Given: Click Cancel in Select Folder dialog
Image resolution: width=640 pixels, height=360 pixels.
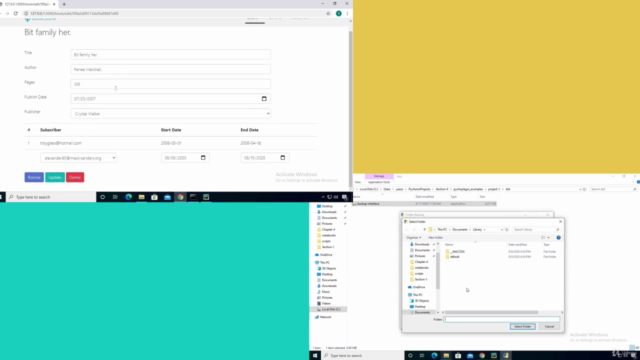Looking at the screenshot, I should point(549,327).
